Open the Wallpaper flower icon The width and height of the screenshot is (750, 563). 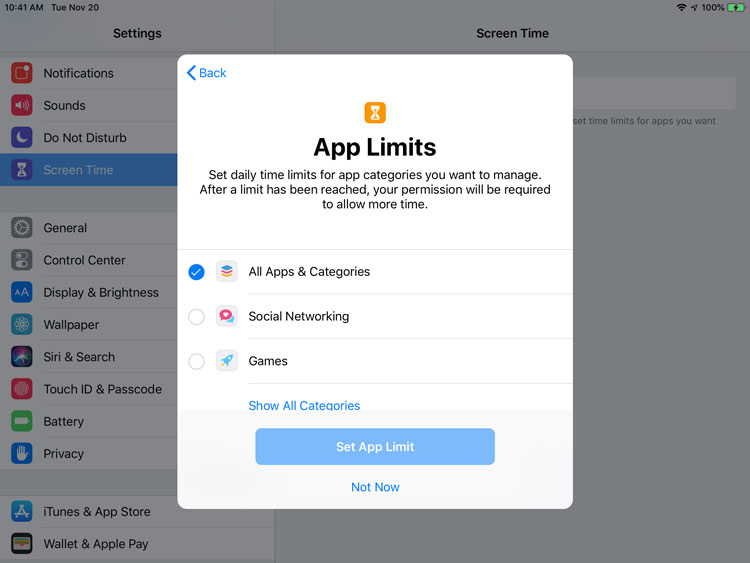point(22,325)
